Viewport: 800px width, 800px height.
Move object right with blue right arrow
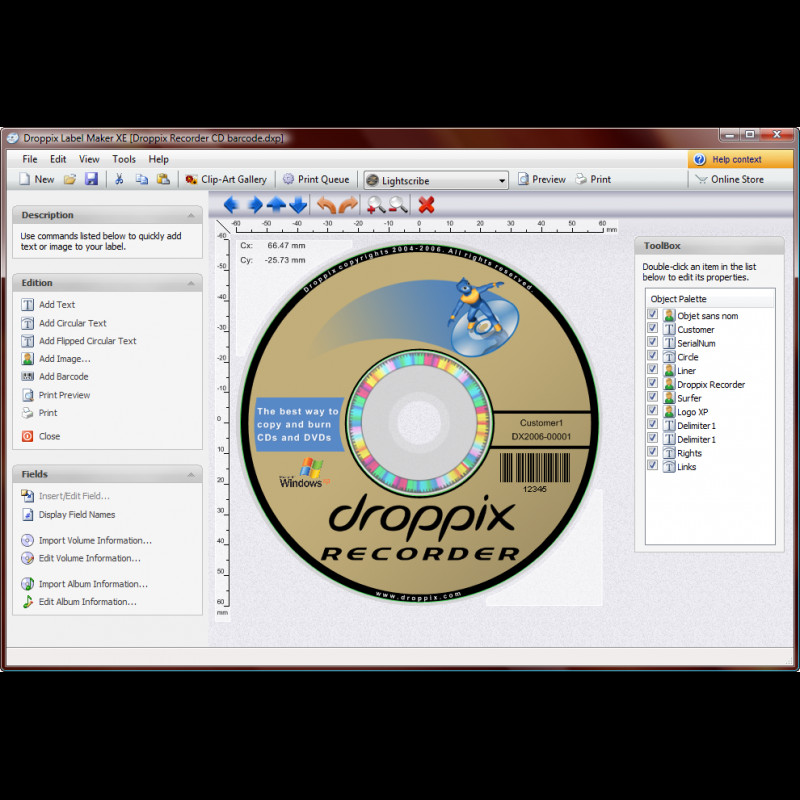coord(255,205)
